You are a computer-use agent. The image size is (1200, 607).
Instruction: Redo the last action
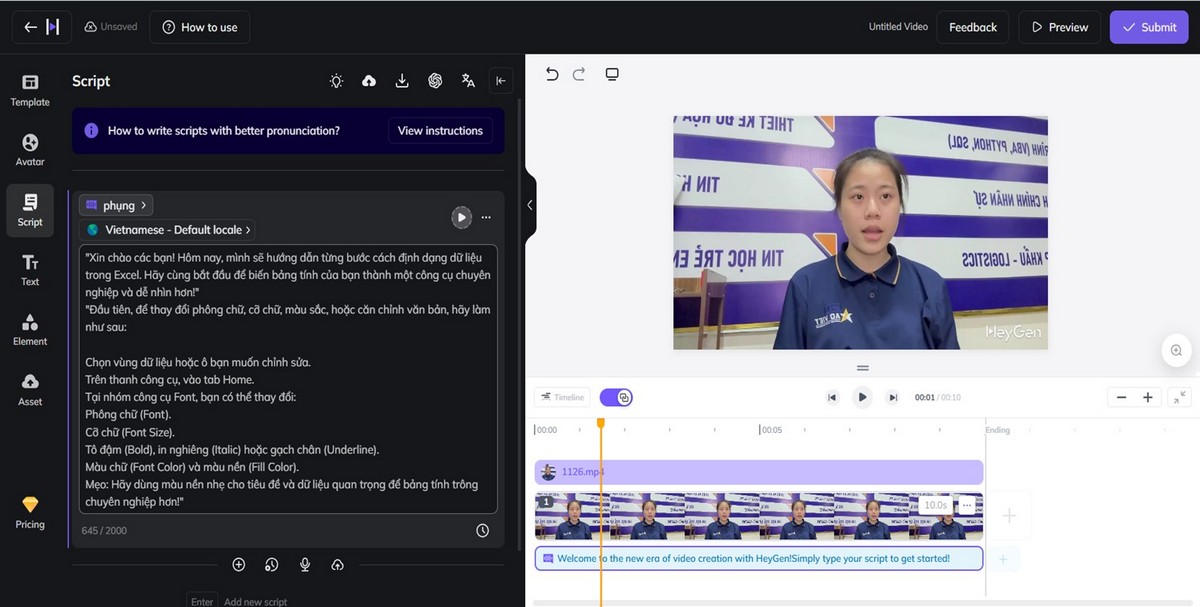coord(579,74)
